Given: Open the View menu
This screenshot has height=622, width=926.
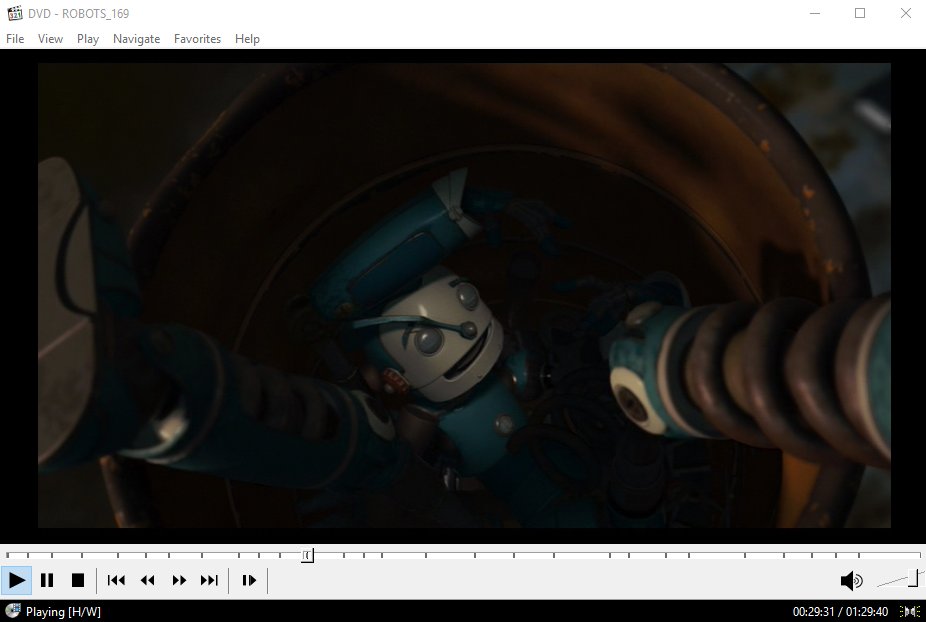Looking at the screenshot, I should (x=50, y=39).
